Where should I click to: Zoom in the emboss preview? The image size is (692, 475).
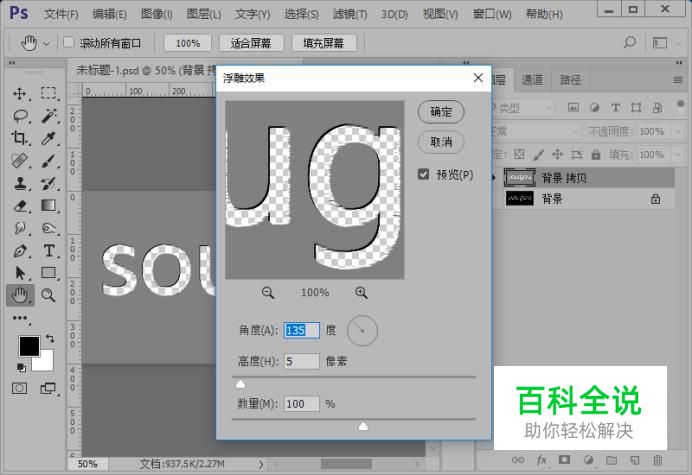pos(361,292)
